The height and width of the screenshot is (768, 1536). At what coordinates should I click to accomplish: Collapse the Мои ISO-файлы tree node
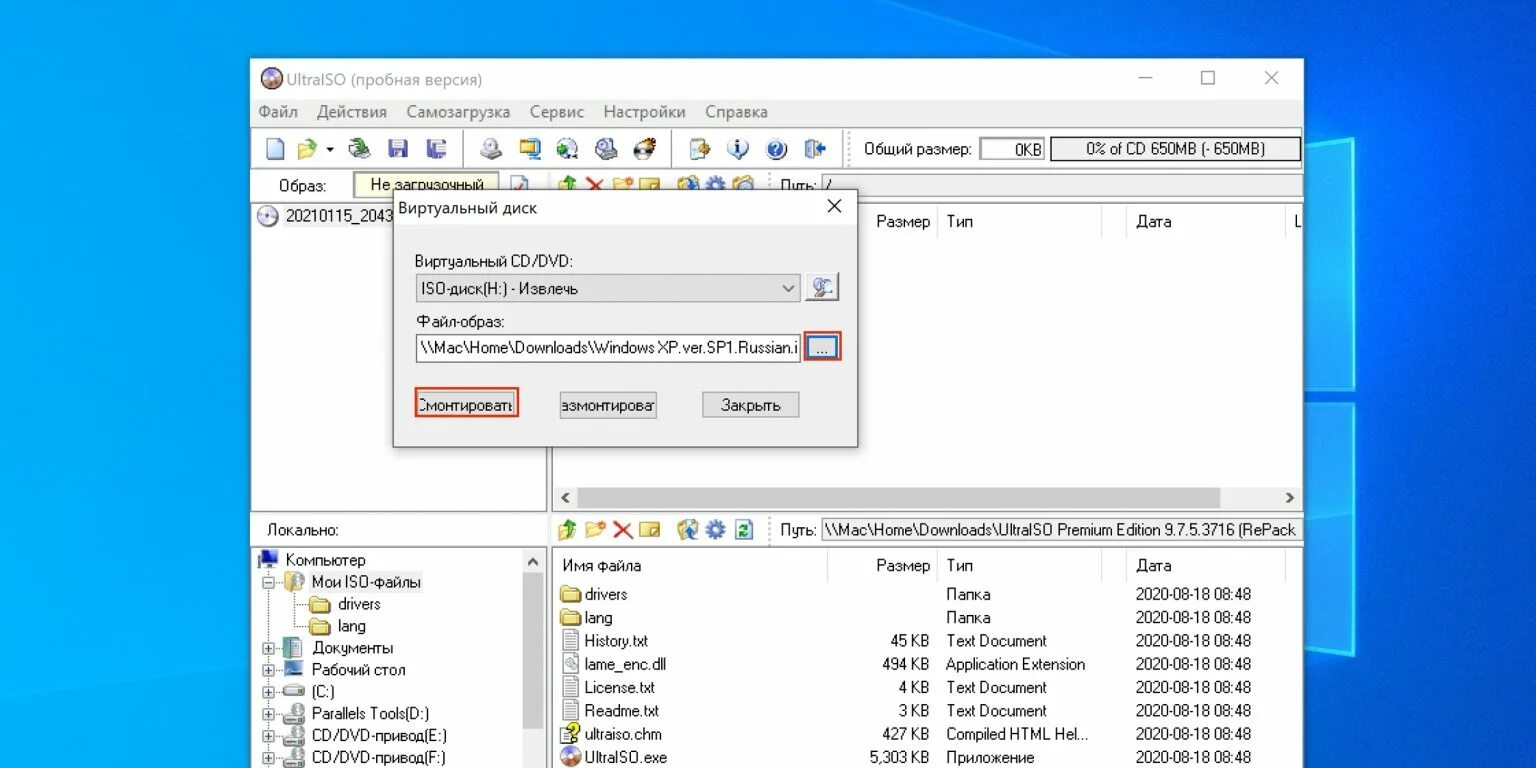[268, 582]
